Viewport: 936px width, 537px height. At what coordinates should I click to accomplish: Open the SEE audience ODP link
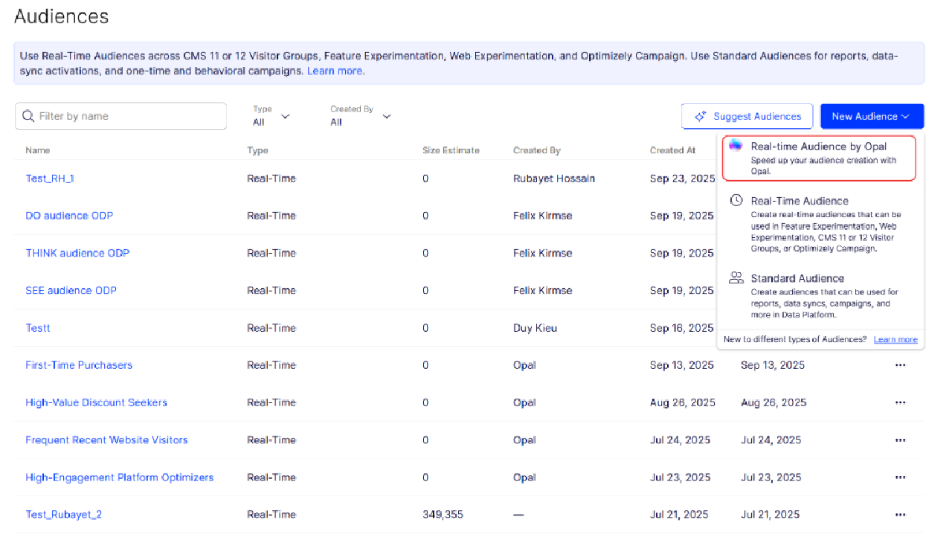pos(71,291)
